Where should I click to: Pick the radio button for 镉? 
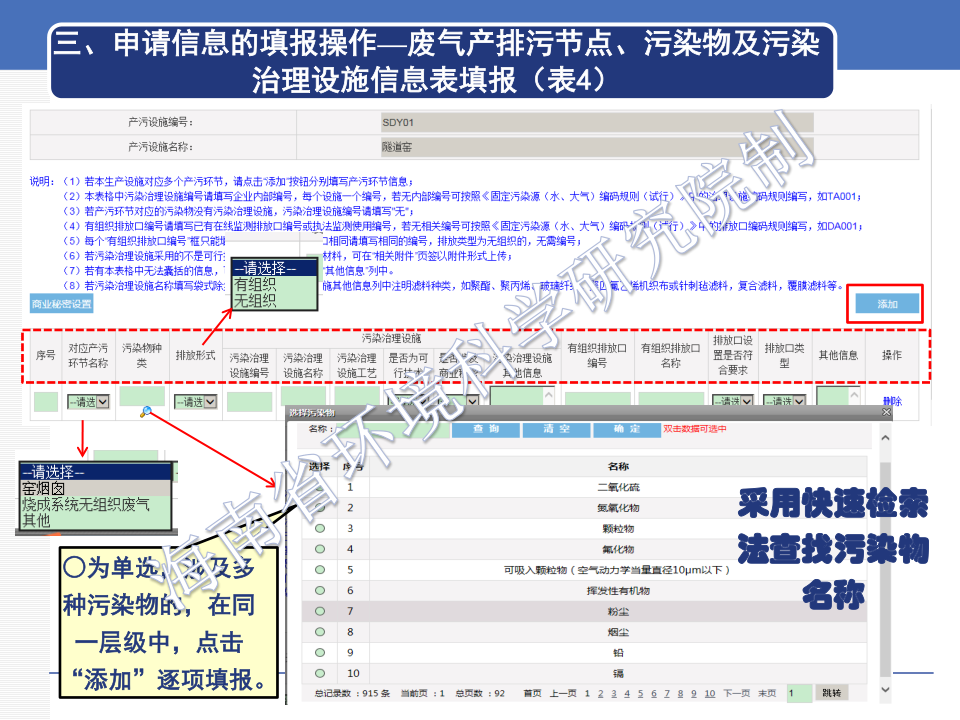pyautogui.click(x=320, y=673)
